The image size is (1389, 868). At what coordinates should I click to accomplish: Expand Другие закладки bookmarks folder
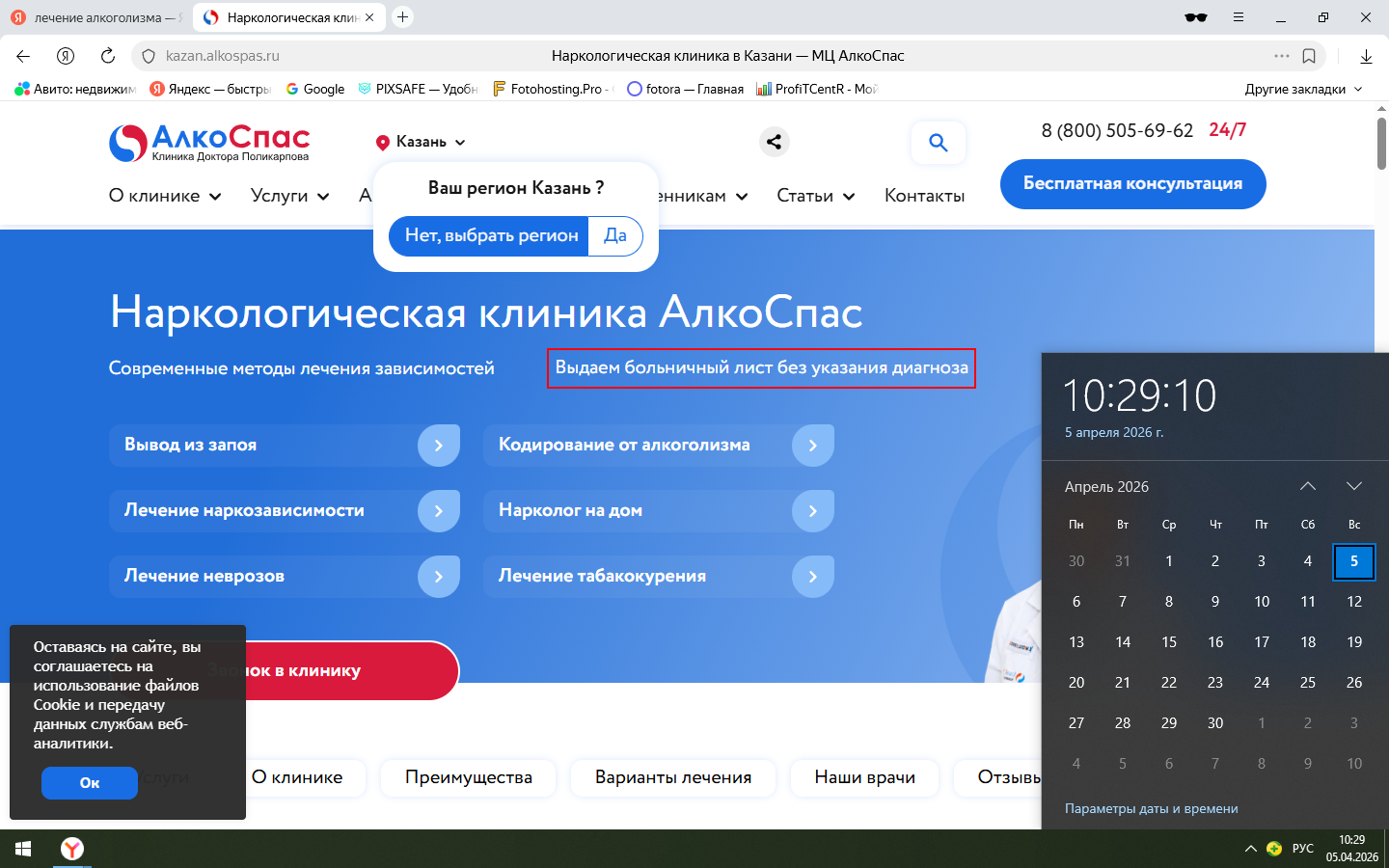pyautogui.click(x=1303, y=89)
